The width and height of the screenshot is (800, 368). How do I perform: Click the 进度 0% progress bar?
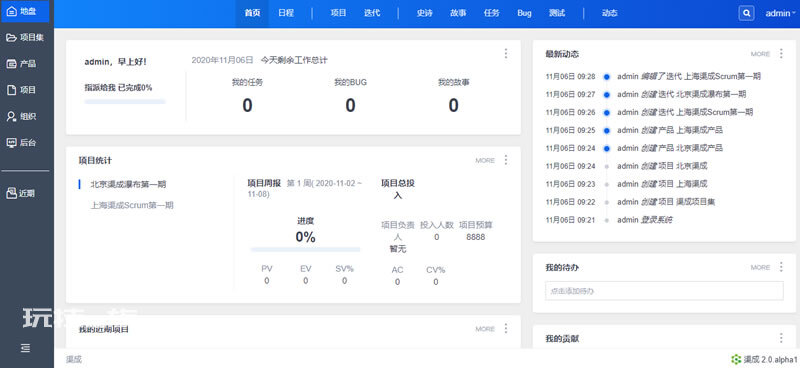(x=305, y=250)
